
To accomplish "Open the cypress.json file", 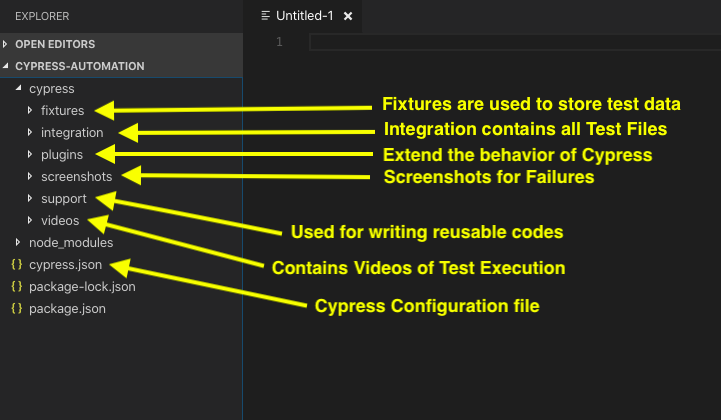I will point(65,265).
